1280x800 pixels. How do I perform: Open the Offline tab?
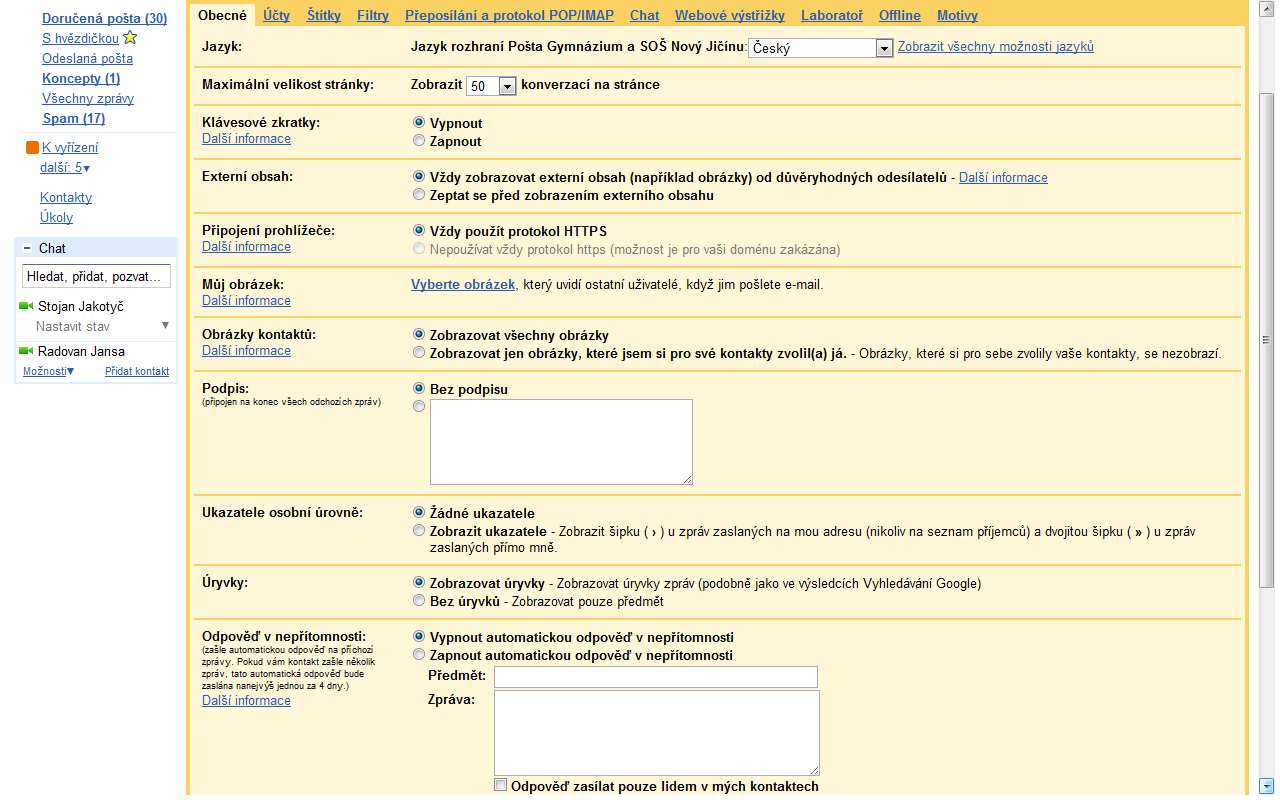coord(900,16)
